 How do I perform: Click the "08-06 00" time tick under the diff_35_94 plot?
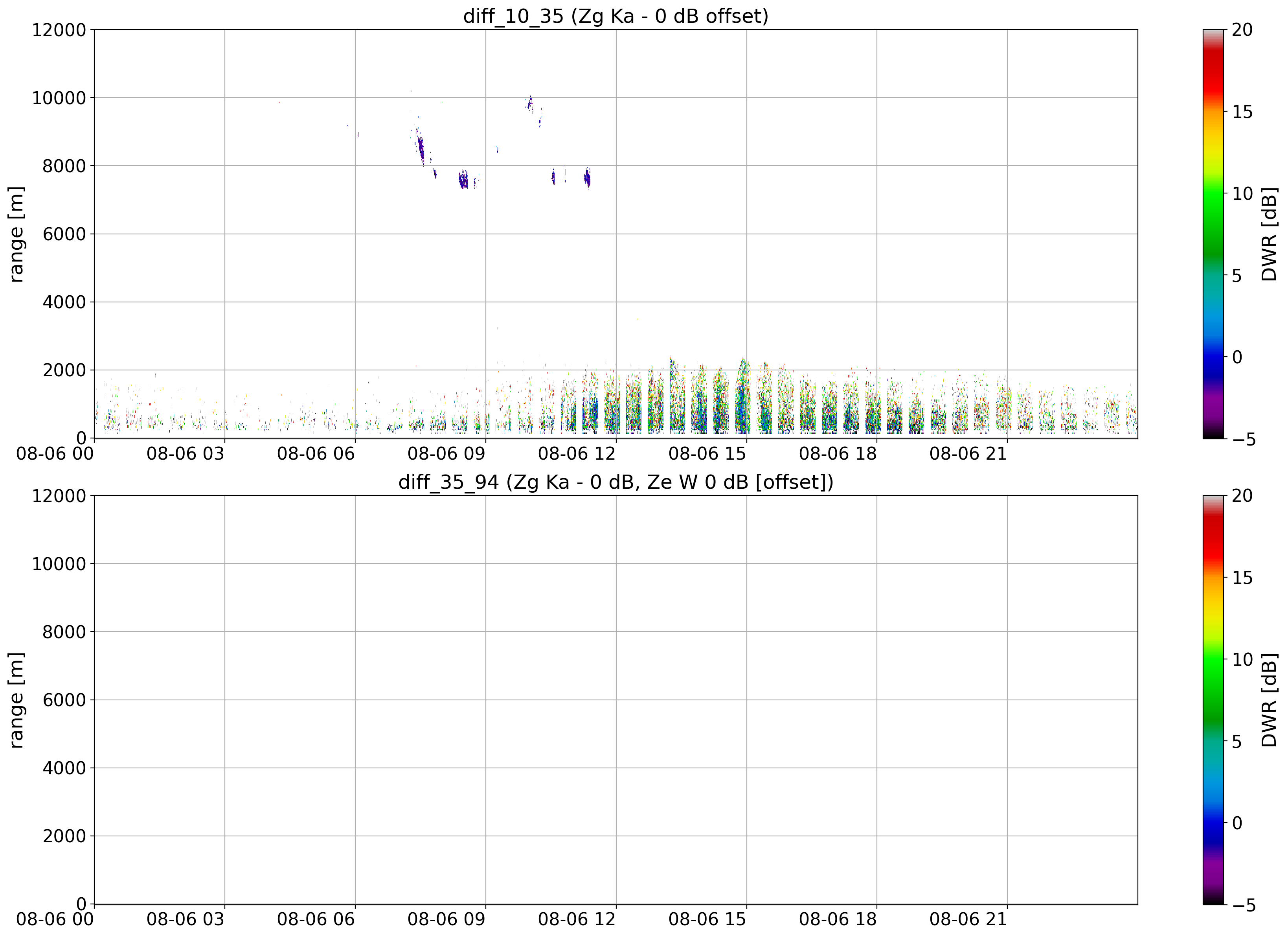click(x=55, y=919)
